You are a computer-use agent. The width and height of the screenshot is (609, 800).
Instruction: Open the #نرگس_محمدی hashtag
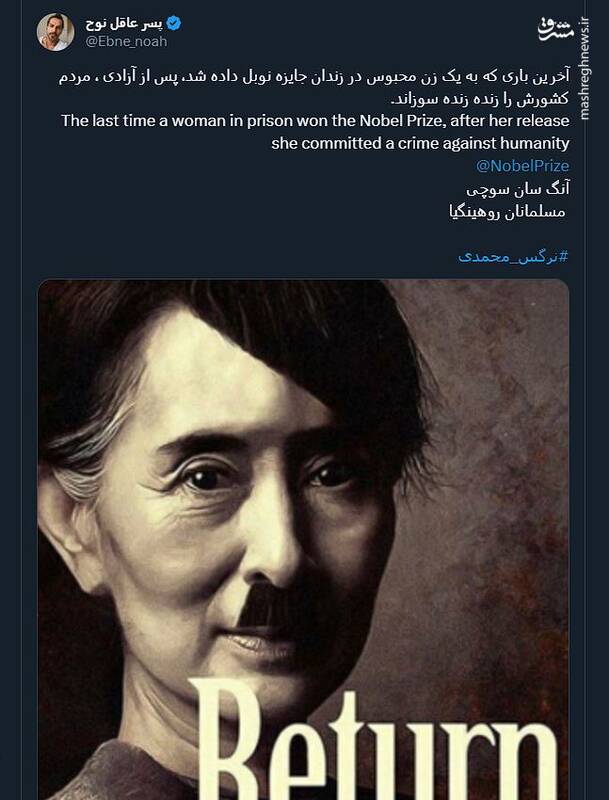(x=513, y=256)
